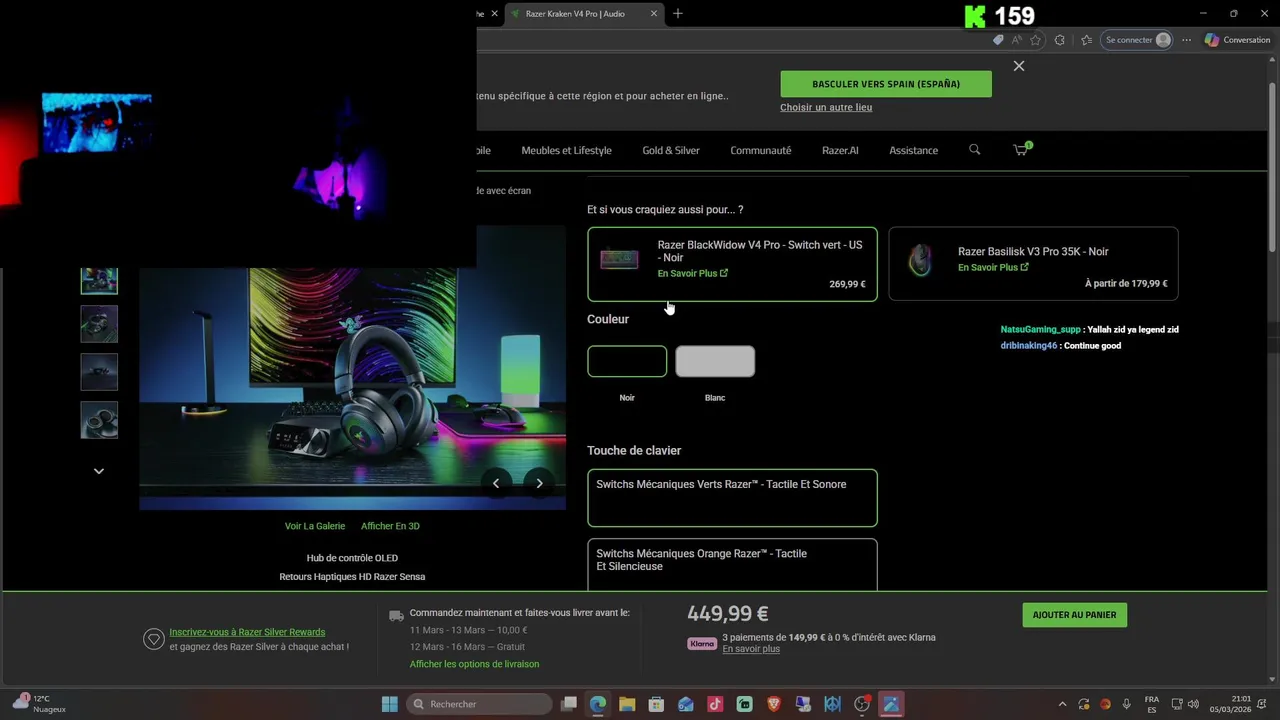Show previous gallery image arrow
The height and width of the screenshot is (720, 1280).
tap(496, 483)
